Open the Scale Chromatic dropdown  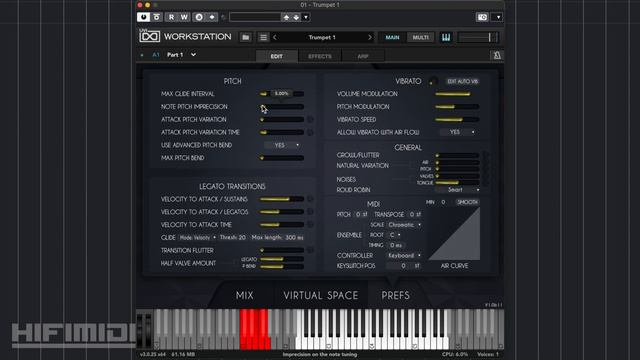404,225
